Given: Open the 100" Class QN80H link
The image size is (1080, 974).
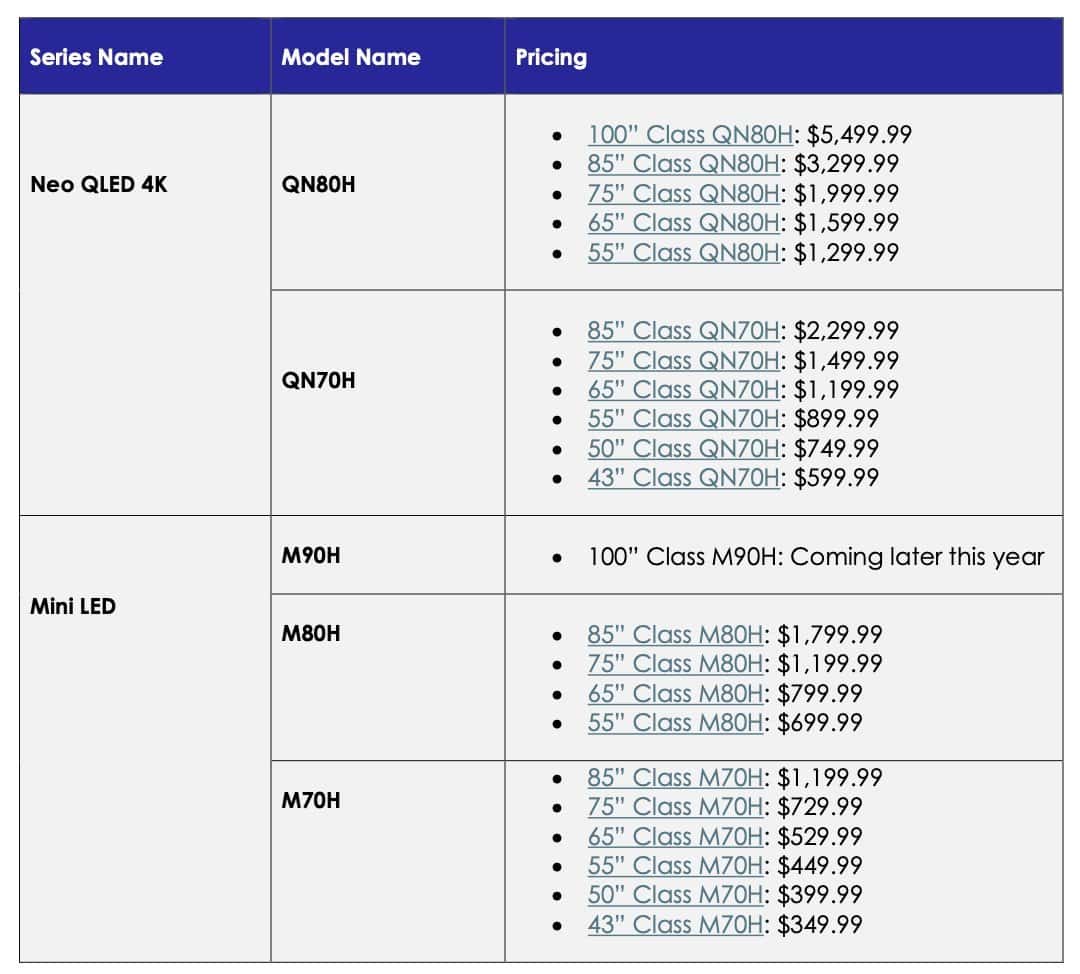Looking at the screenshot, I should pos(690,134).
